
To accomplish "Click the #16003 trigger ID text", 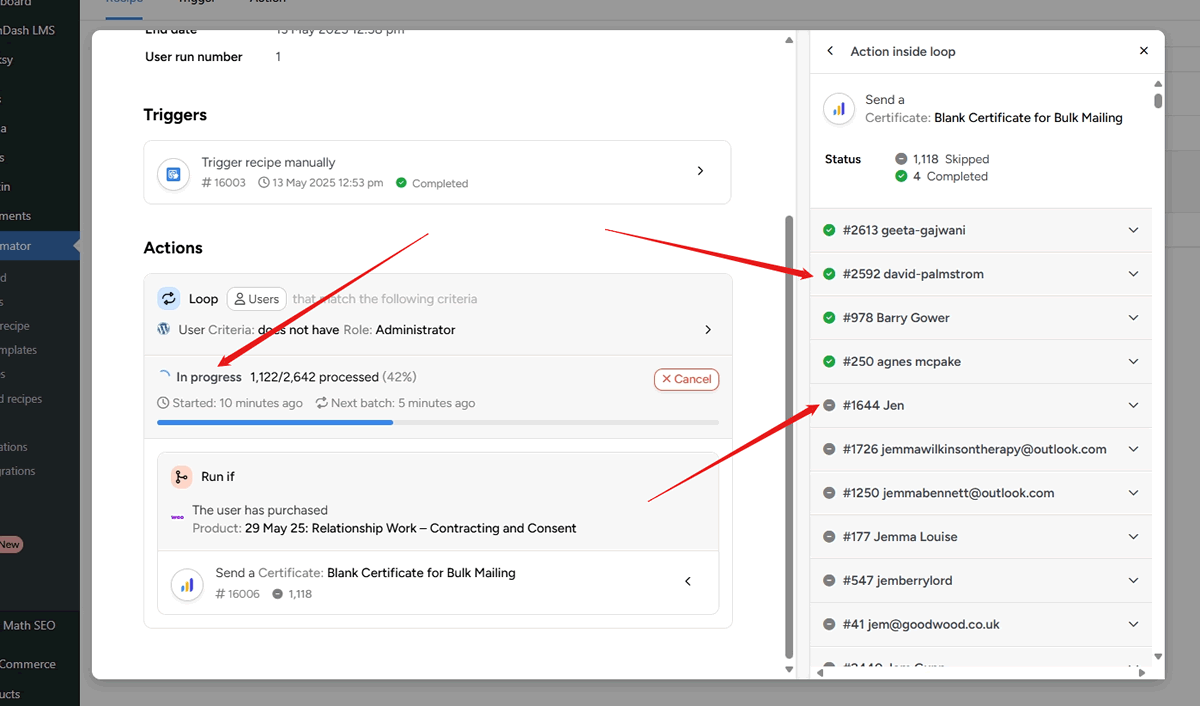I will [x=224, y=183].
